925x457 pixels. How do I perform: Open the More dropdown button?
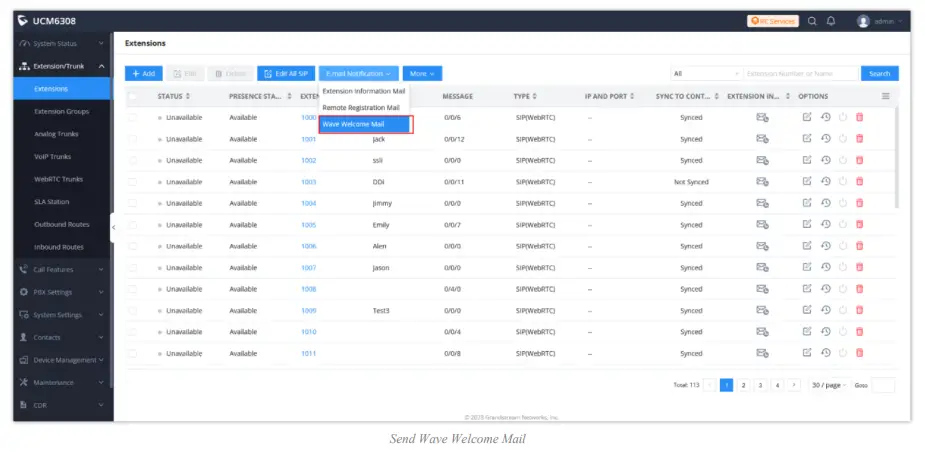click(422, 74)
